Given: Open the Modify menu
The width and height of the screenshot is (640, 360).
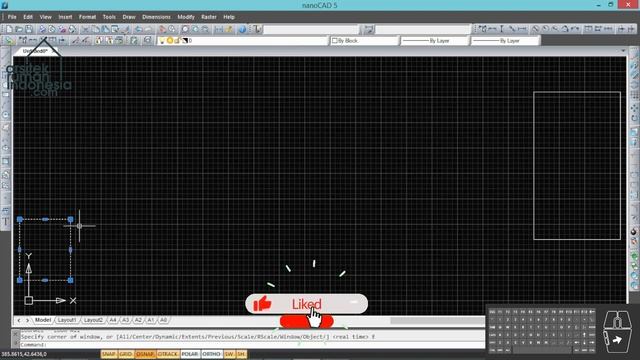Looking at the screenshot, I should [x=186, y=17].
